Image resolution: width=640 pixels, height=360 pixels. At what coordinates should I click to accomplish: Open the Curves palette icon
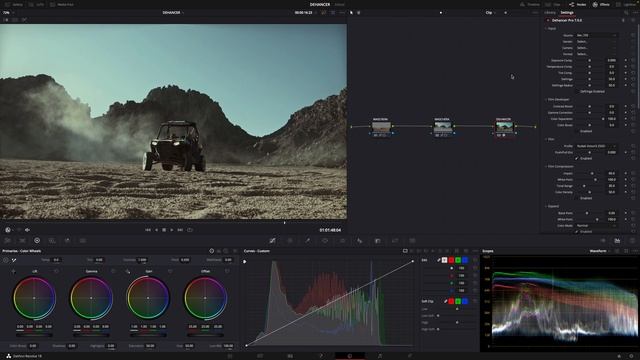(x=272, y=241)
